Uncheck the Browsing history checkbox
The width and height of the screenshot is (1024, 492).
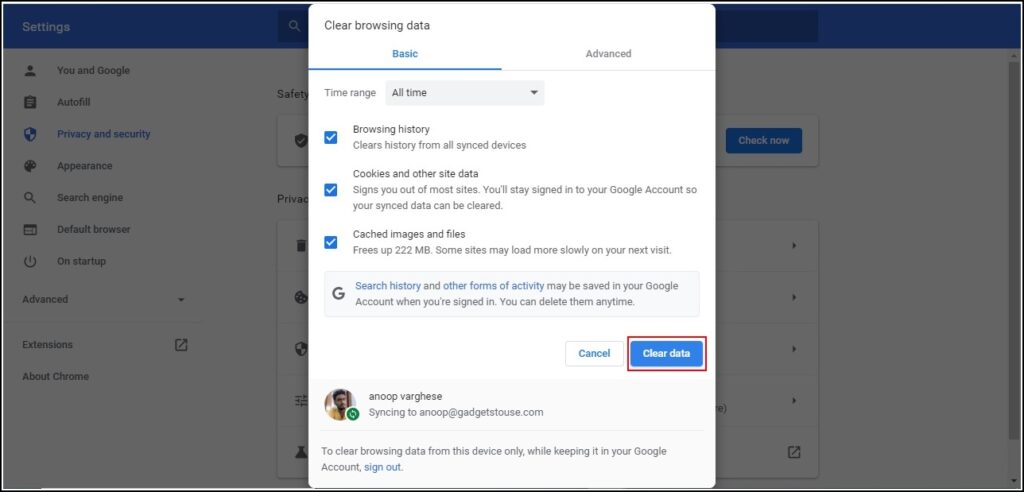[x=331, y=137]
